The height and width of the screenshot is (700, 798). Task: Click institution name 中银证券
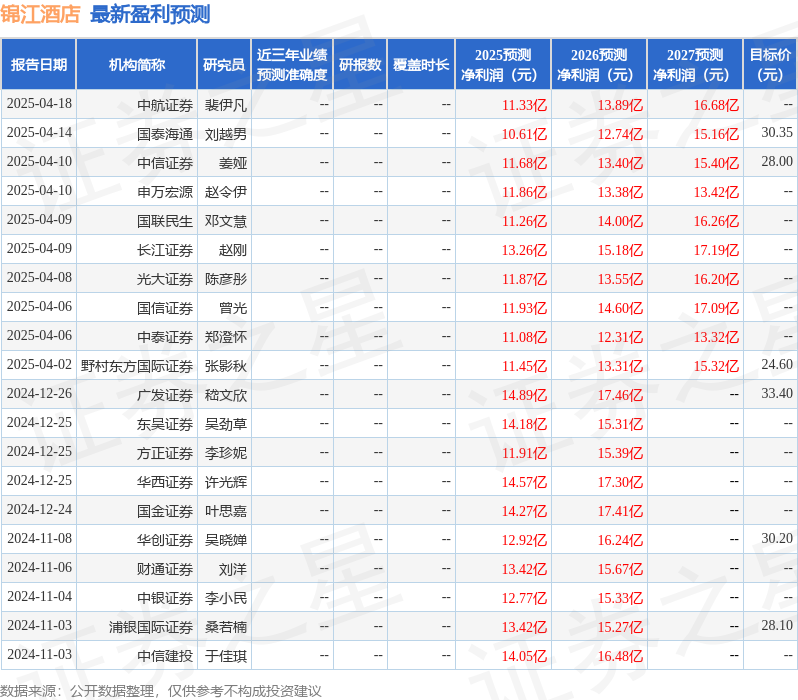(165, 598)
